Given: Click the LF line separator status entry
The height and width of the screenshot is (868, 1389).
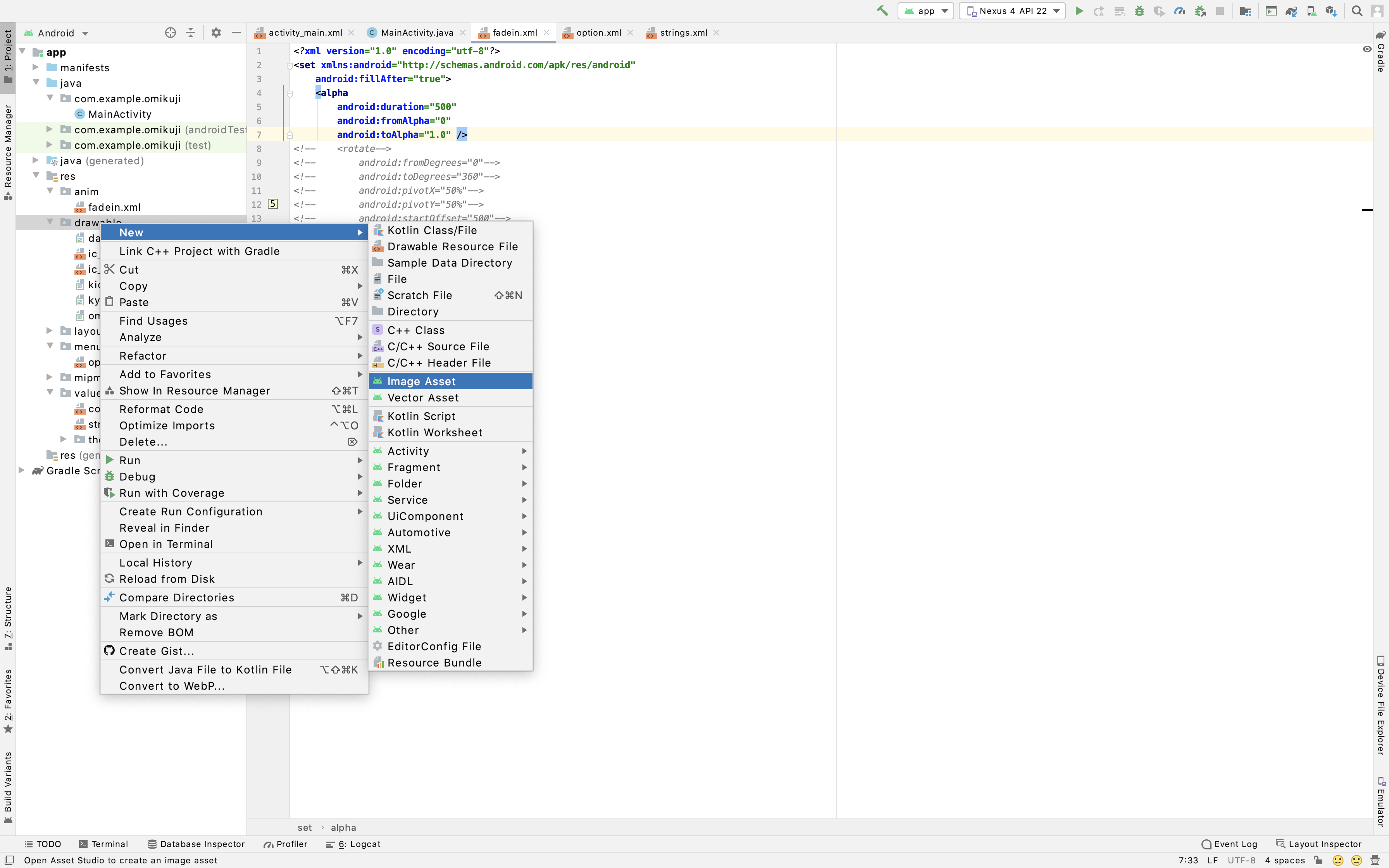Looking at the screenshot, I should (1212, 860).
